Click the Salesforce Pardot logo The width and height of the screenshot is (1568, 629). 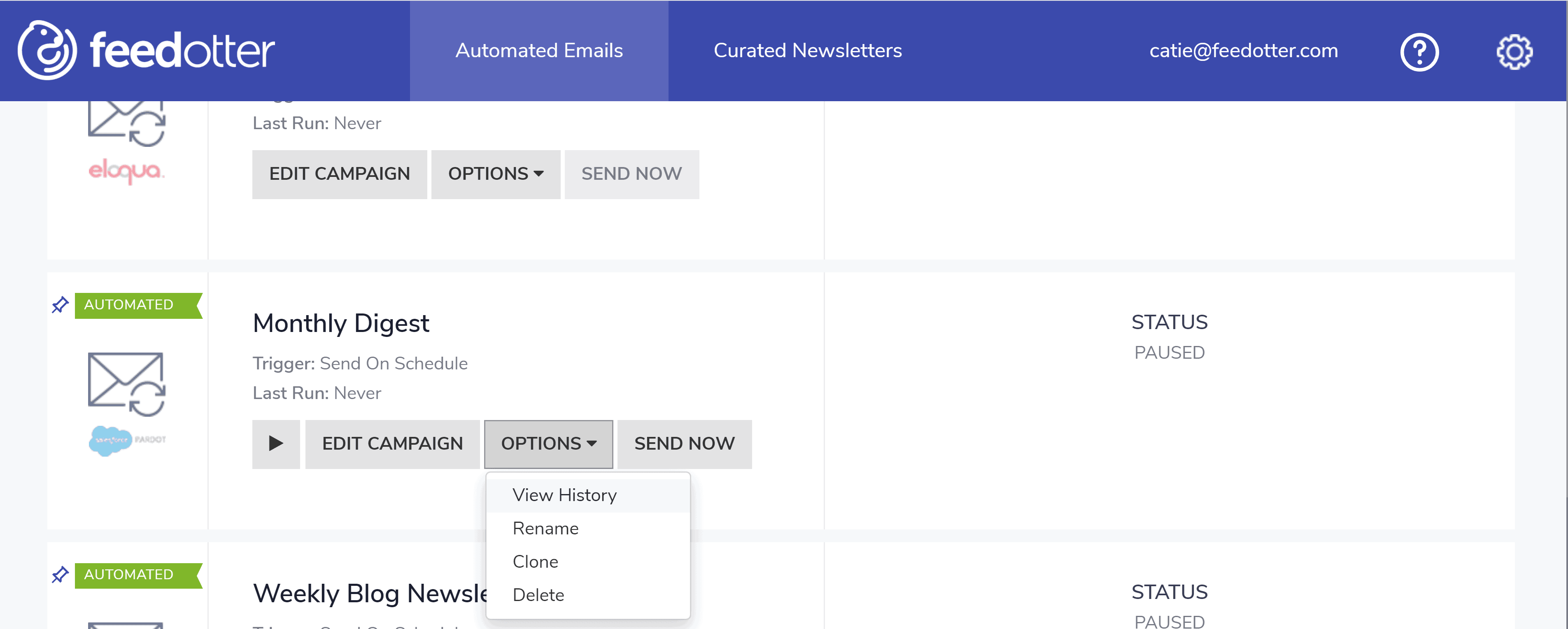click(x=127, y=441)
